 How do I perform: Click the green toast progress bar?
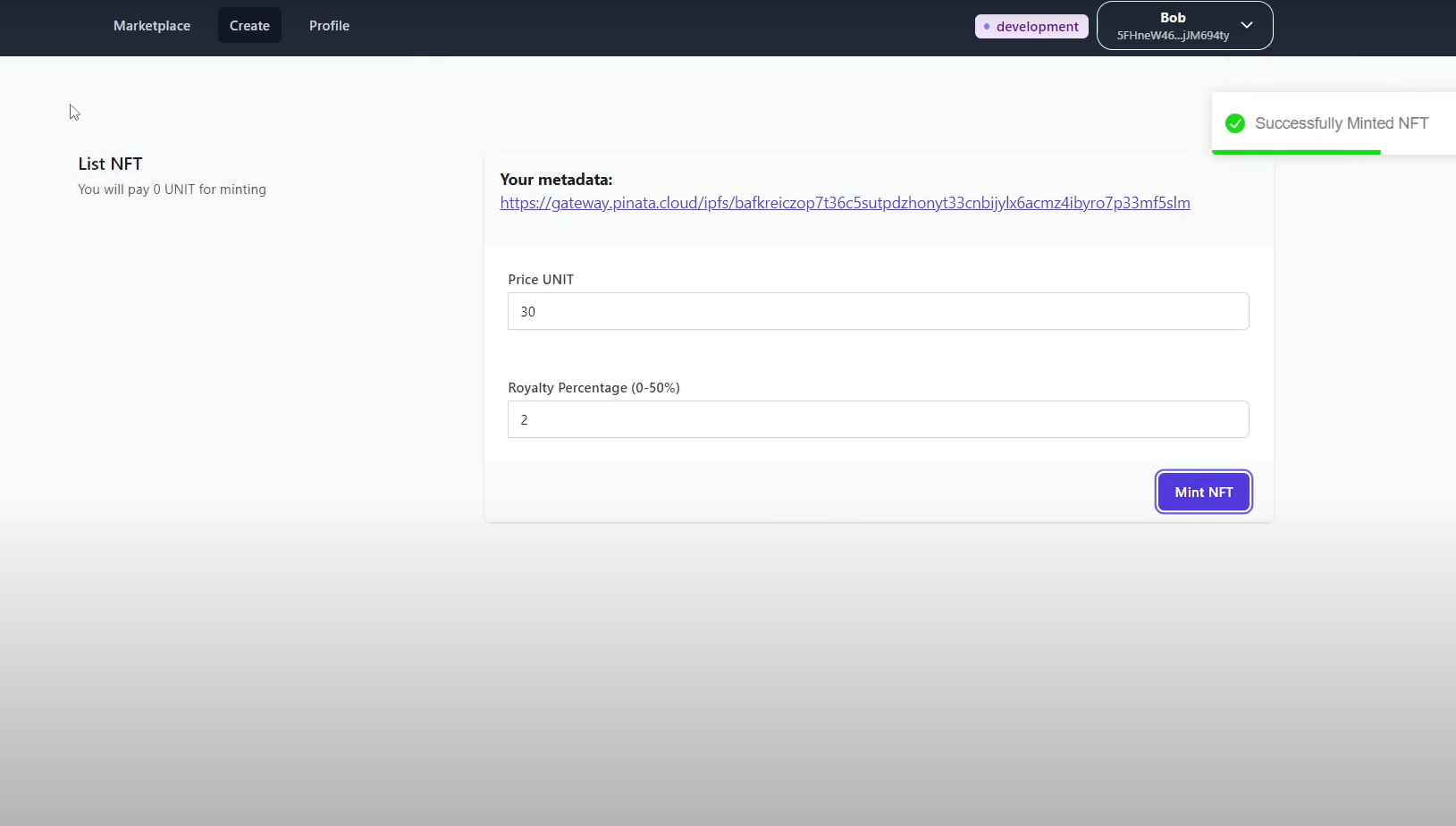pyautogui.click(x=1296, y=152)
